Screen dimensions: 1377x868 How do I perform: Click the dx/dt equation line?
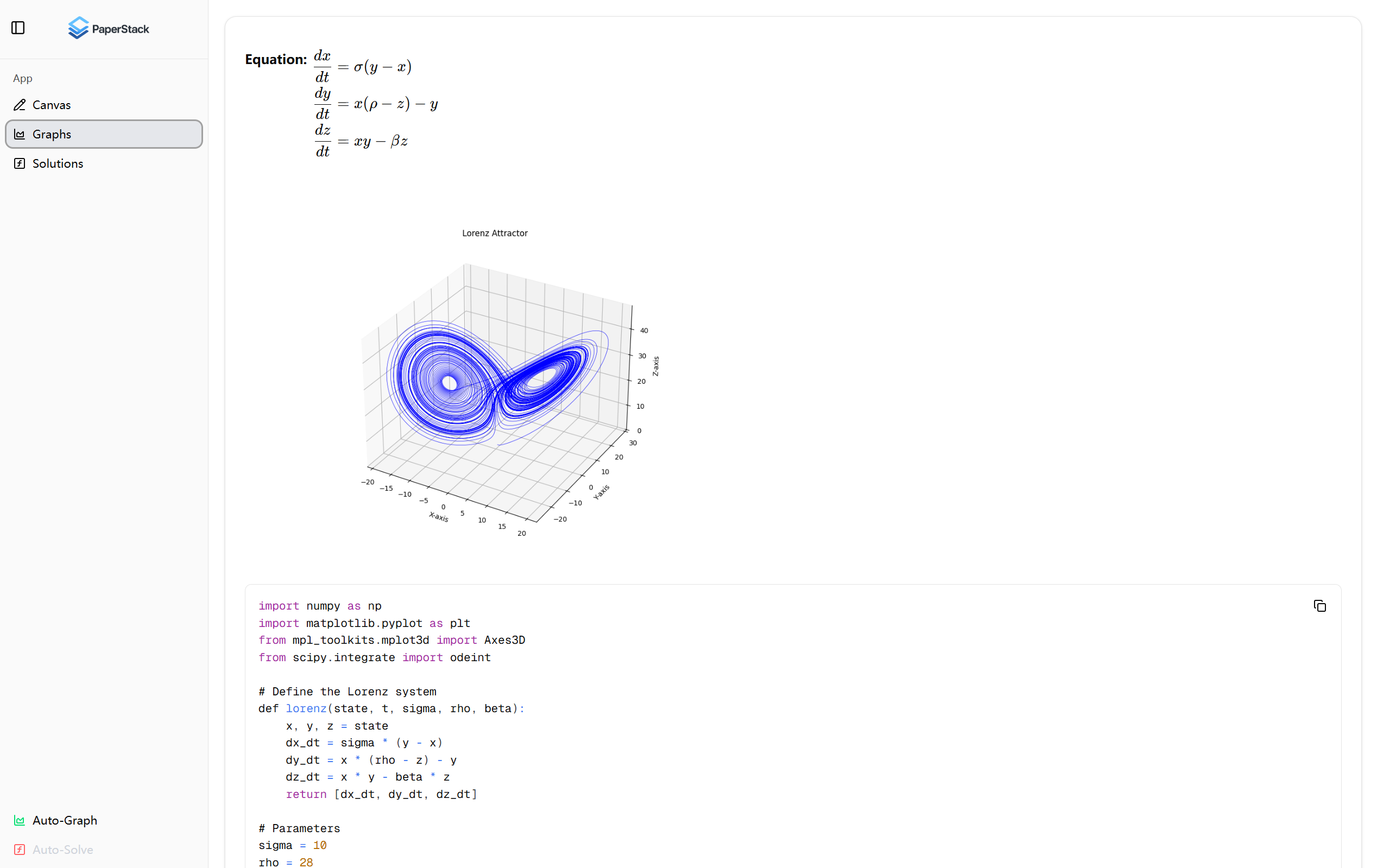[363, 67]
